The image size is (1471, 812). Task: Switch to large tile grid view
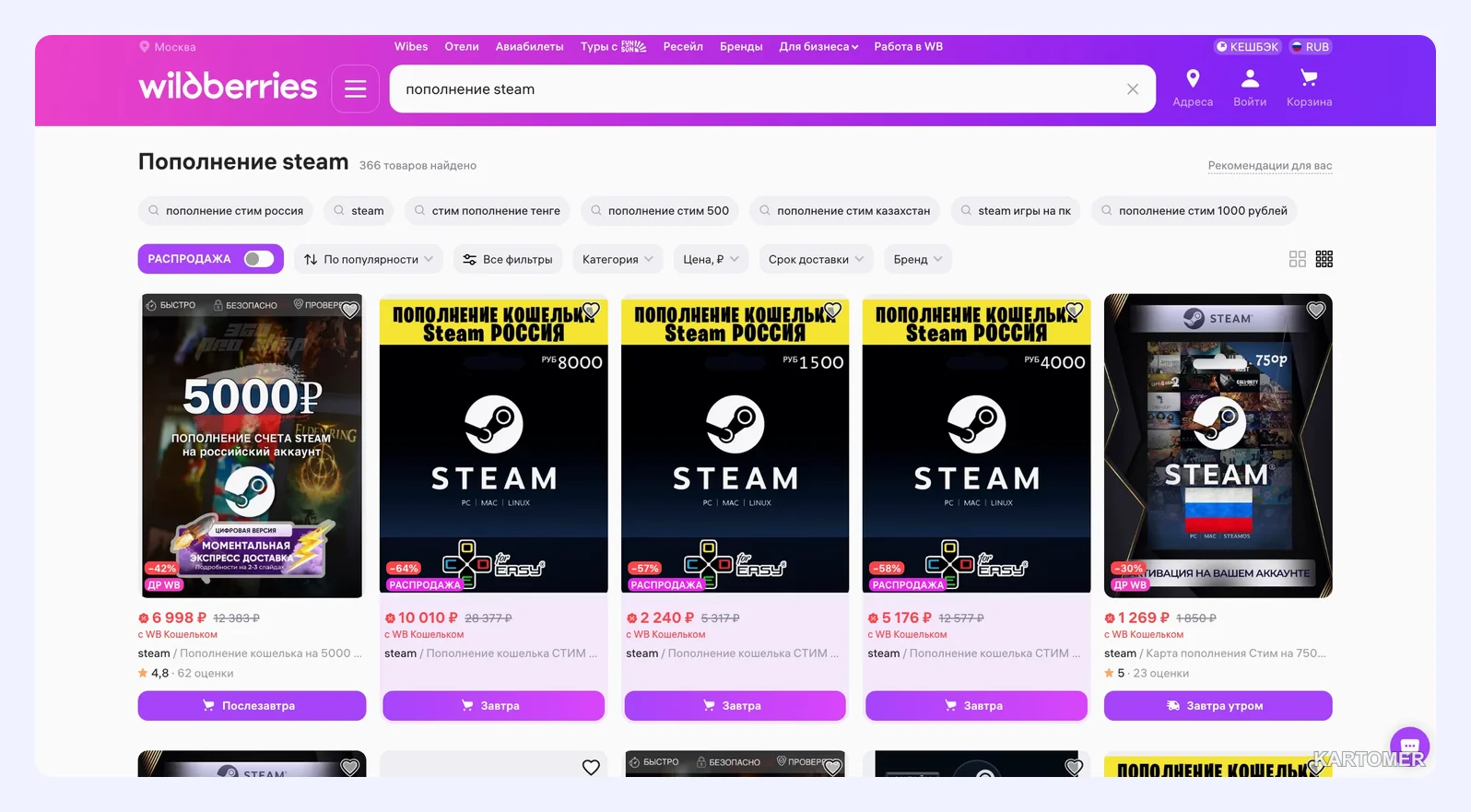[x=1298, y=259]
